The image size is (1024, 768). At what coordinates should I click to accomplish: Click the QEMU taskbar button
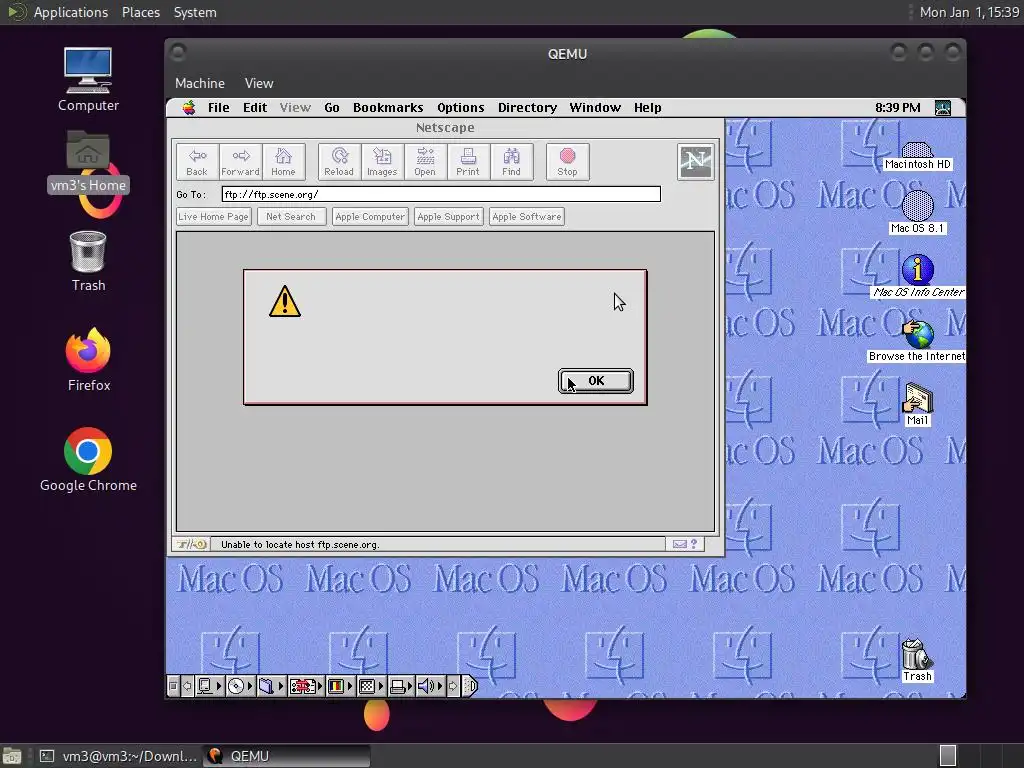click(x=286, y=756)
